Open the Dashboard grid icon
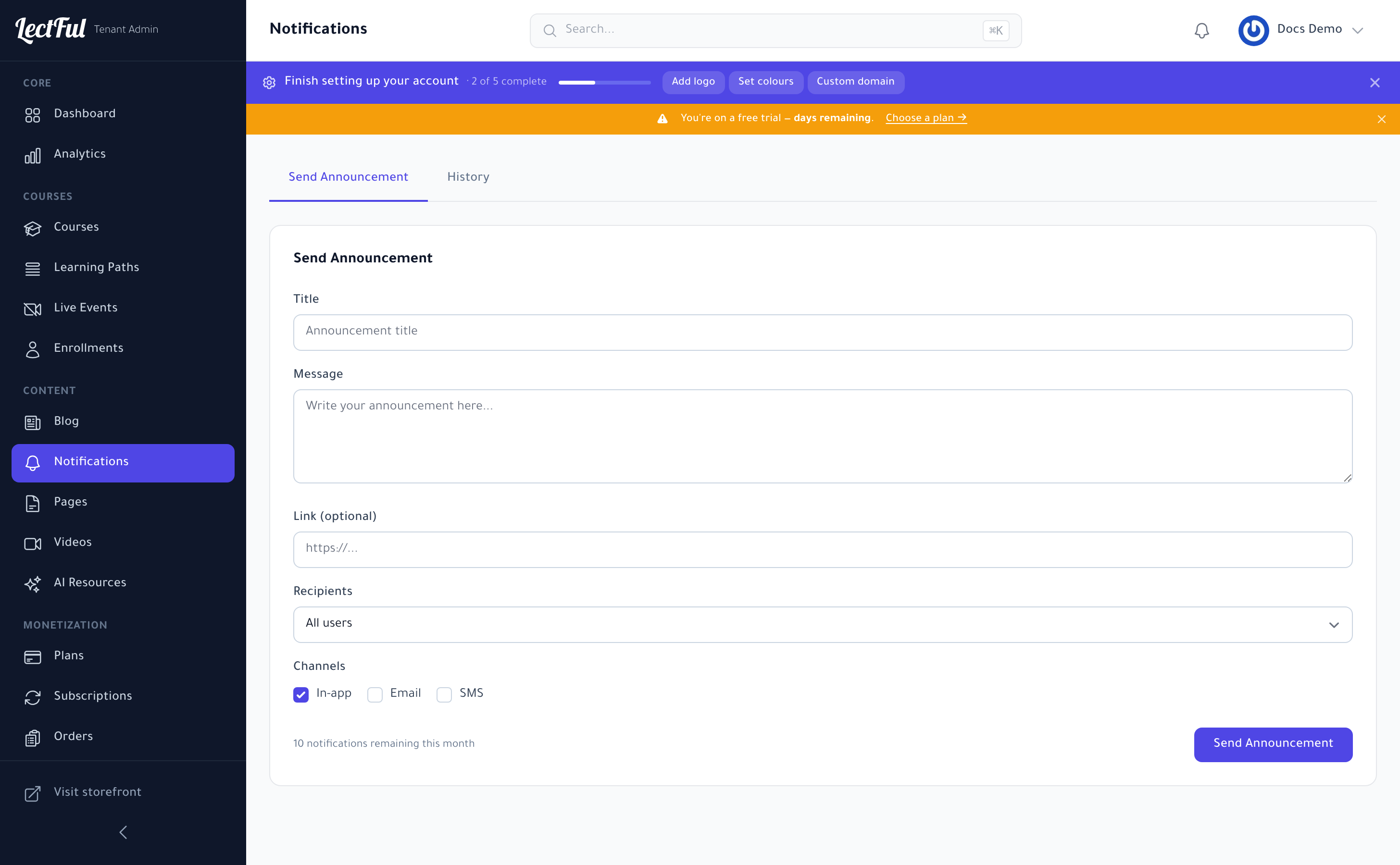1400x865 pixels. click(33, 115)
